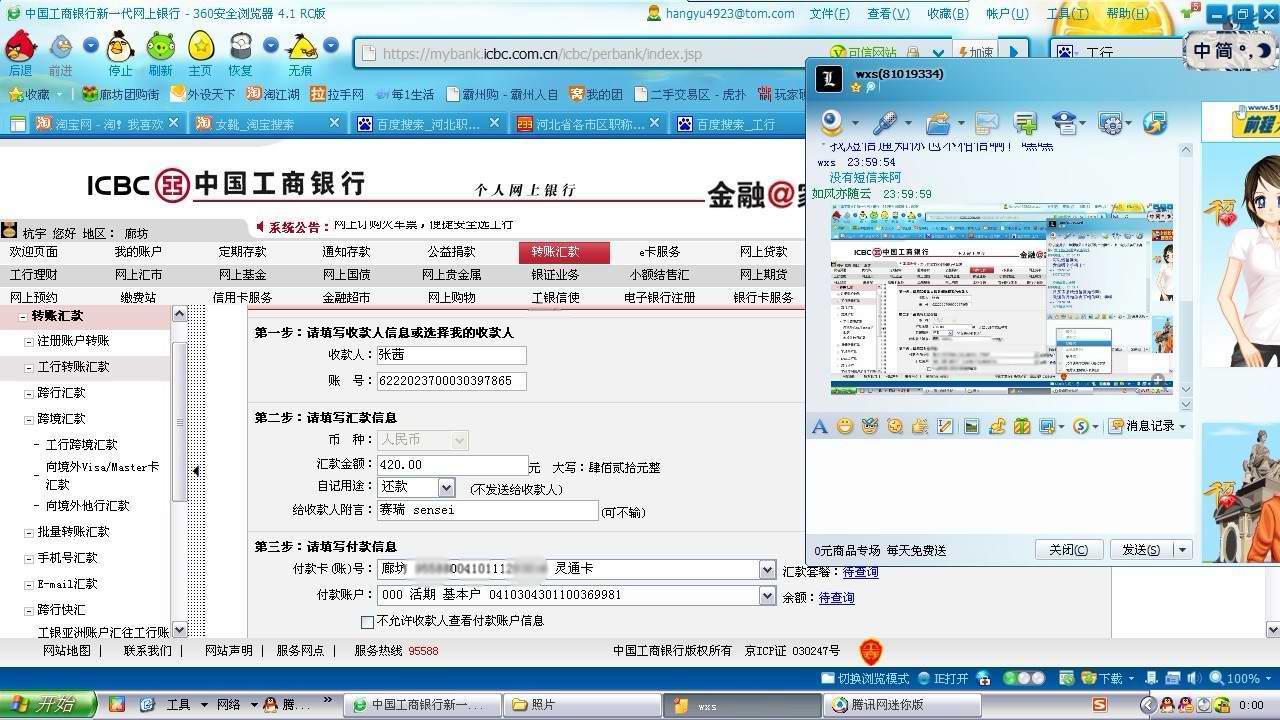This screenshot has height=720, width=1280.
Task: Open the QQ send file folder icon
Action: [x=937, y=123]
